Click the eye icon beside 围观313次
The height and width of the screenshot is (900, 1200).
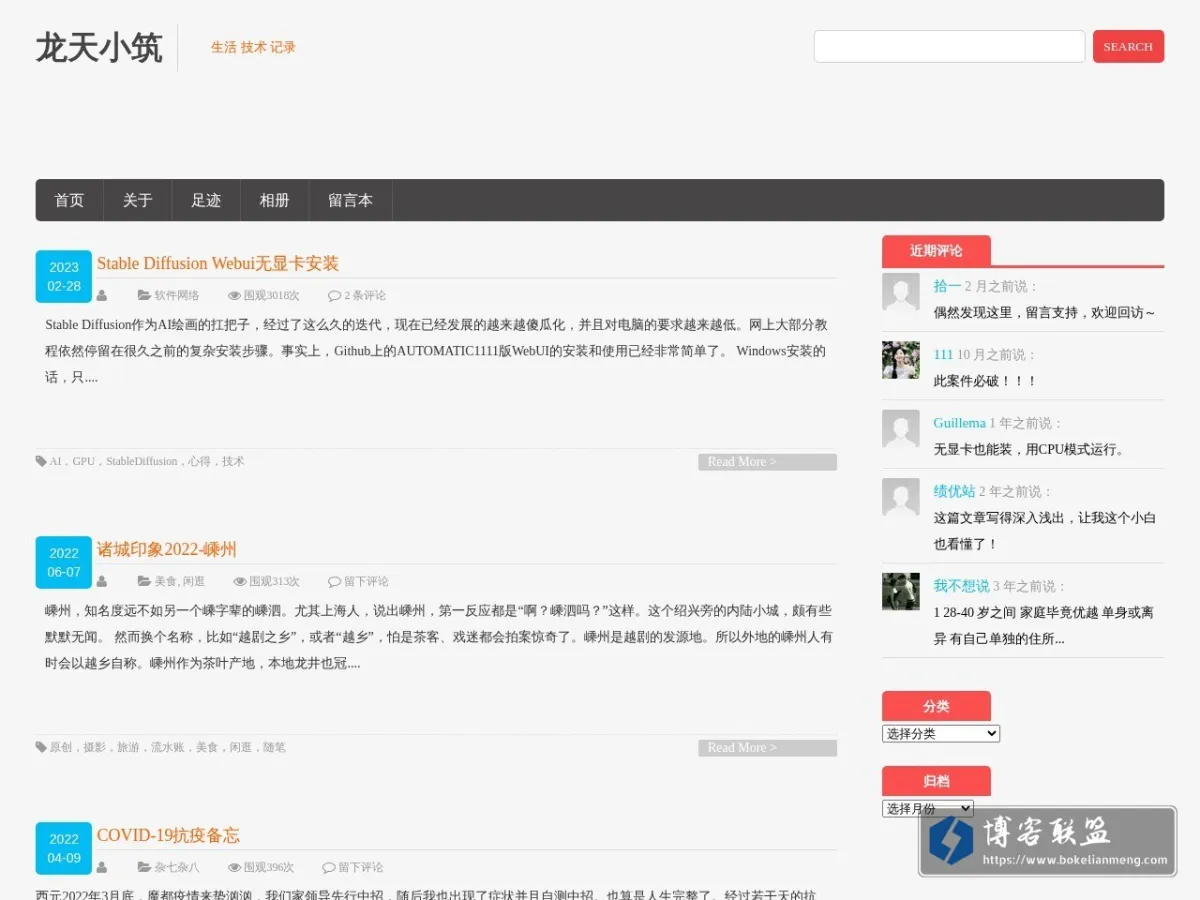(240, 582)
